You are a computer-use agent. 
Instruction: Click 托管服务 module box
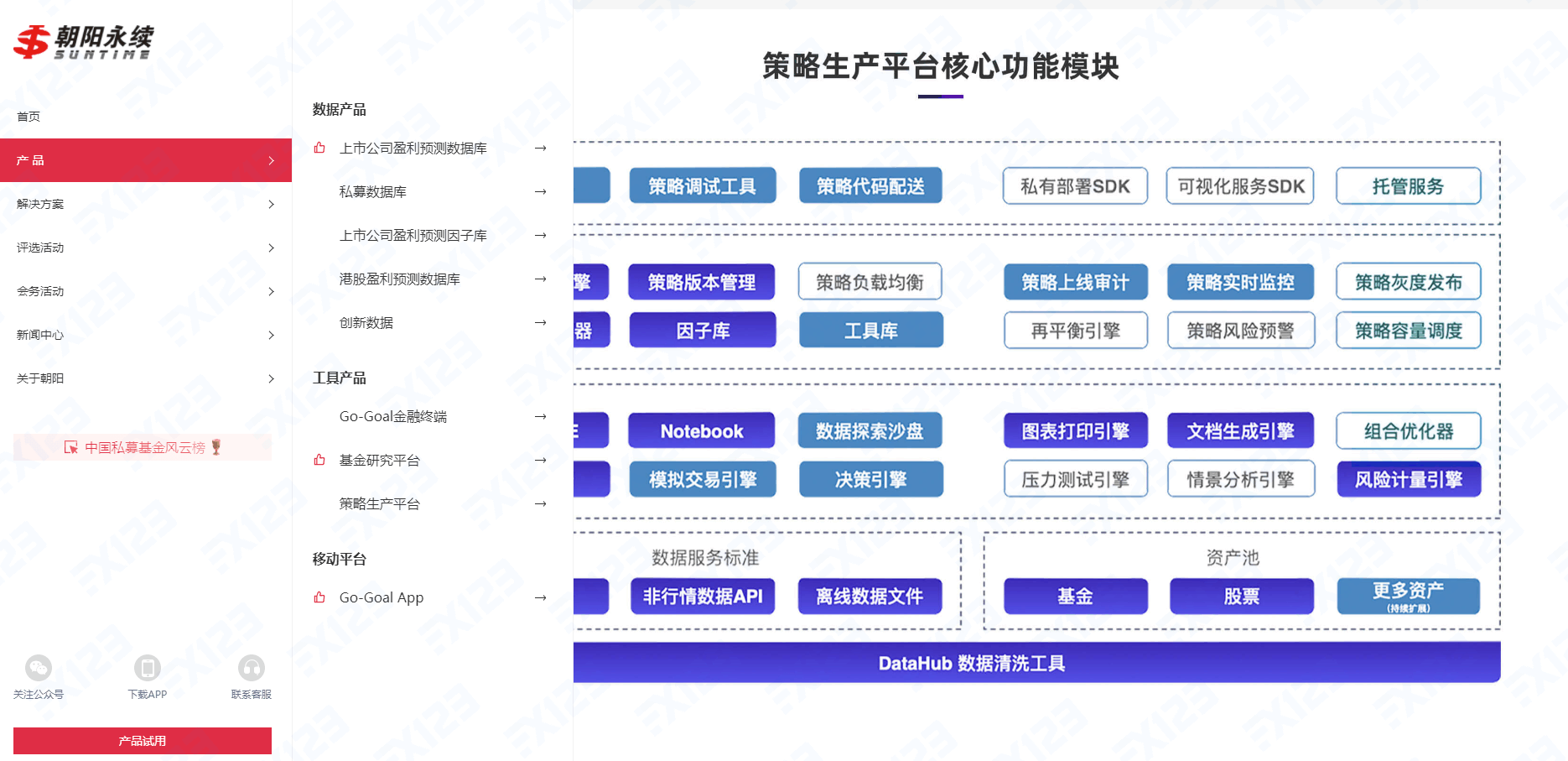[x=1409, y=185]
